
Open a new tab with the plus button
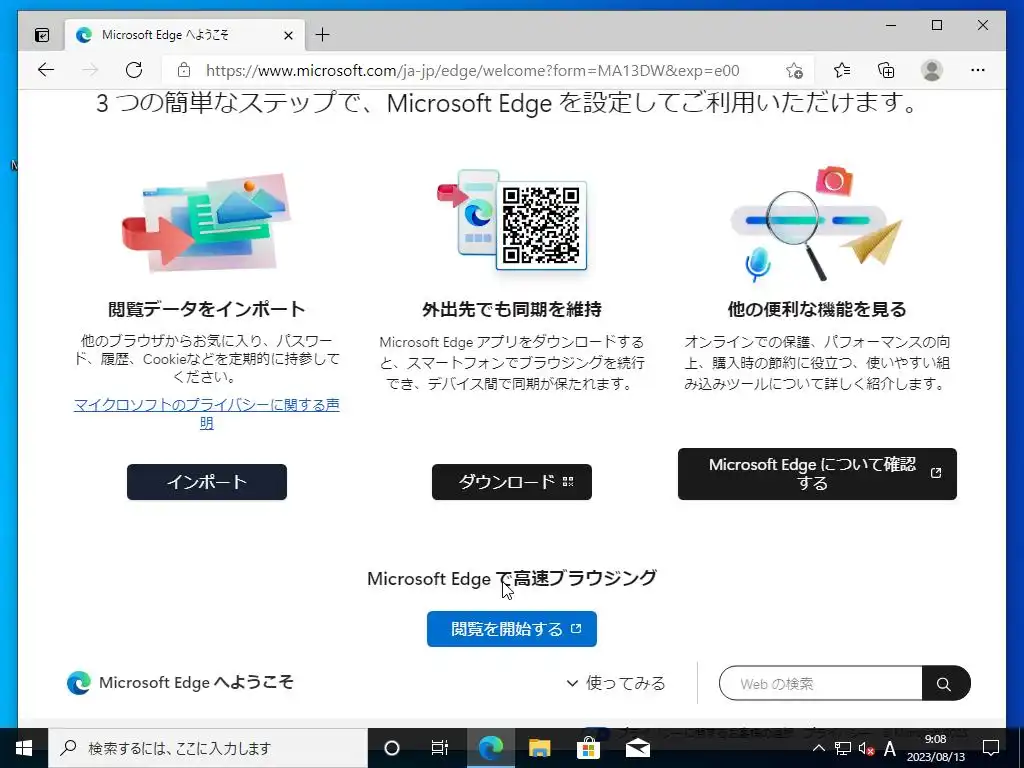(323, 35)
